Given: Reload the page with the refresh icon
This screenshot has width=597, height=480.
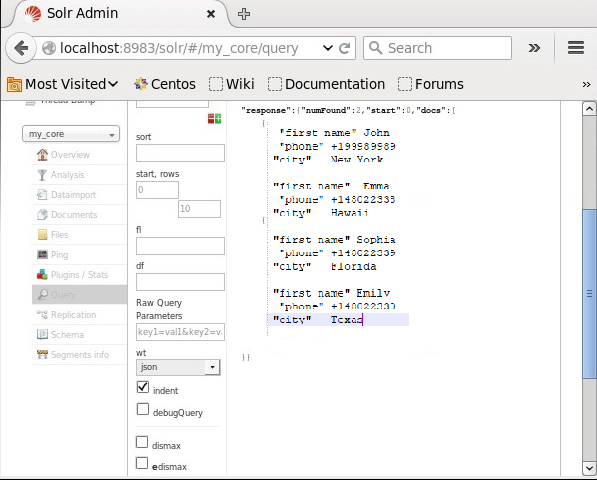Looking at the screenshot, I should (345, 48).
